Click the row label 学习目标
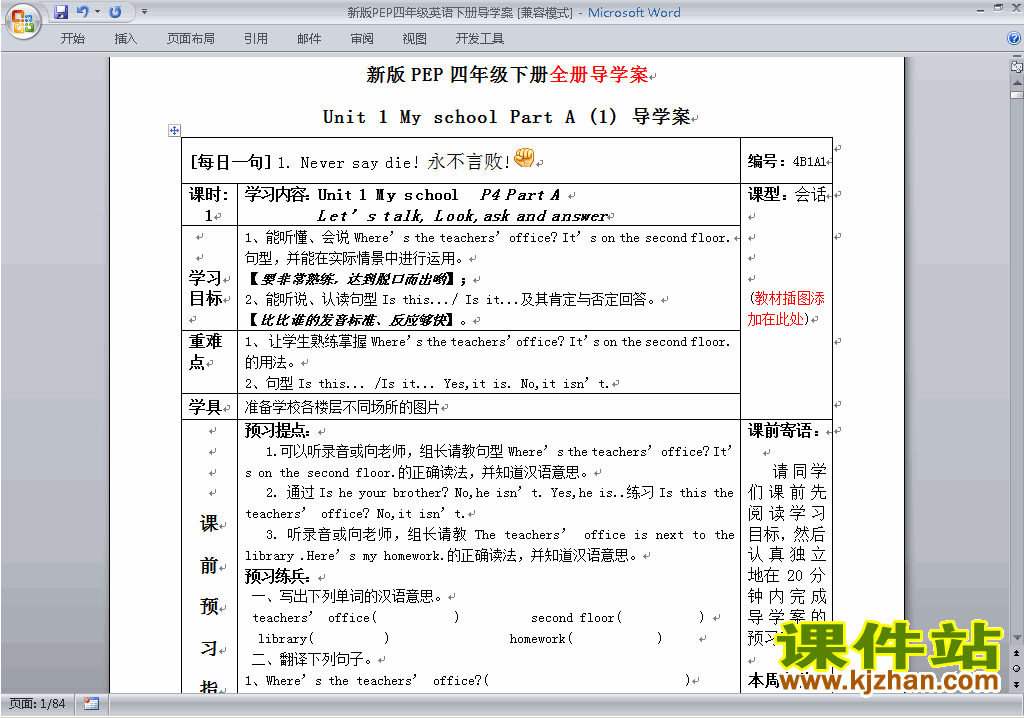The width and height of the screenshot is (1024, 718). point(206,288)
